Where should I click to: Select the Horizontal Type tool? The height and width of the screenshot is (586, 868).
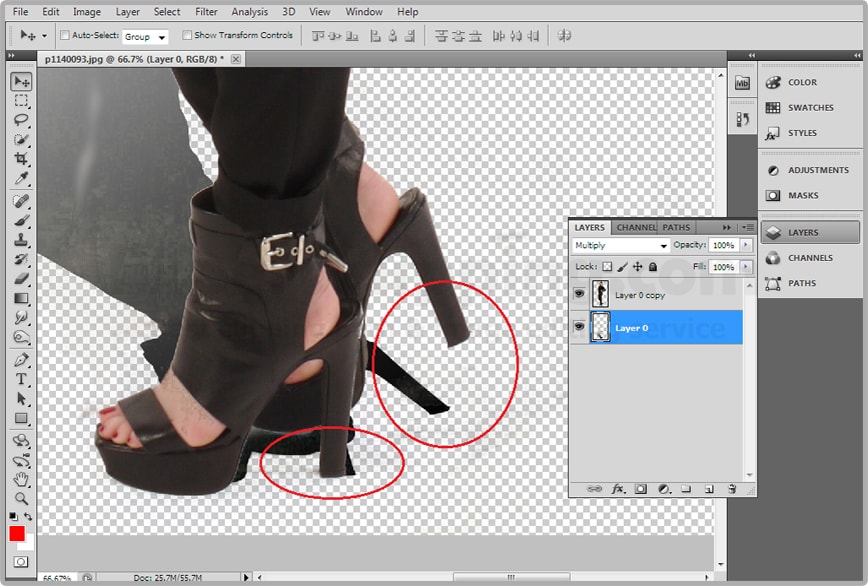[21, 379]
